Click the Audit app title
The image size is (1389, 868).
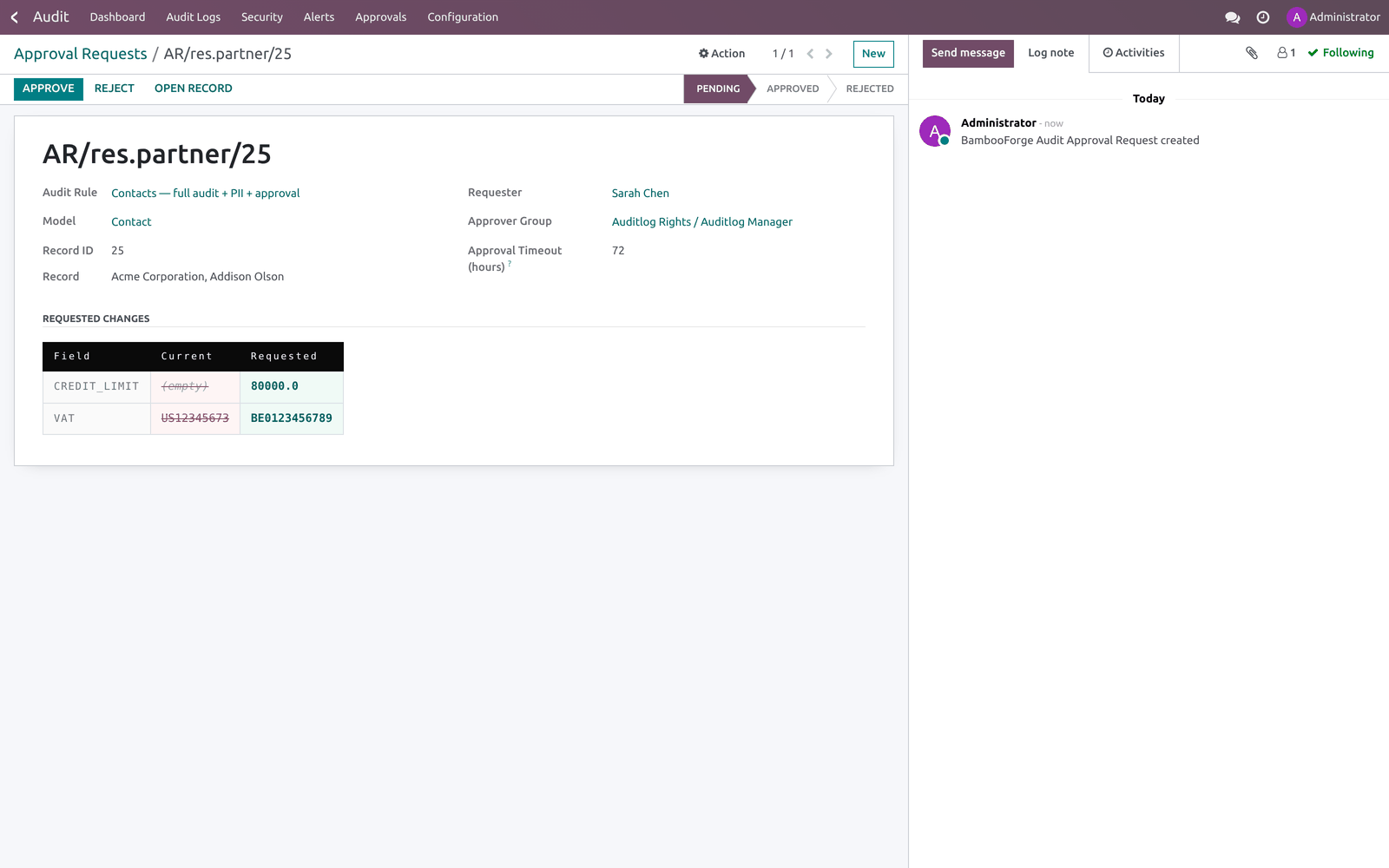point(51,17)
